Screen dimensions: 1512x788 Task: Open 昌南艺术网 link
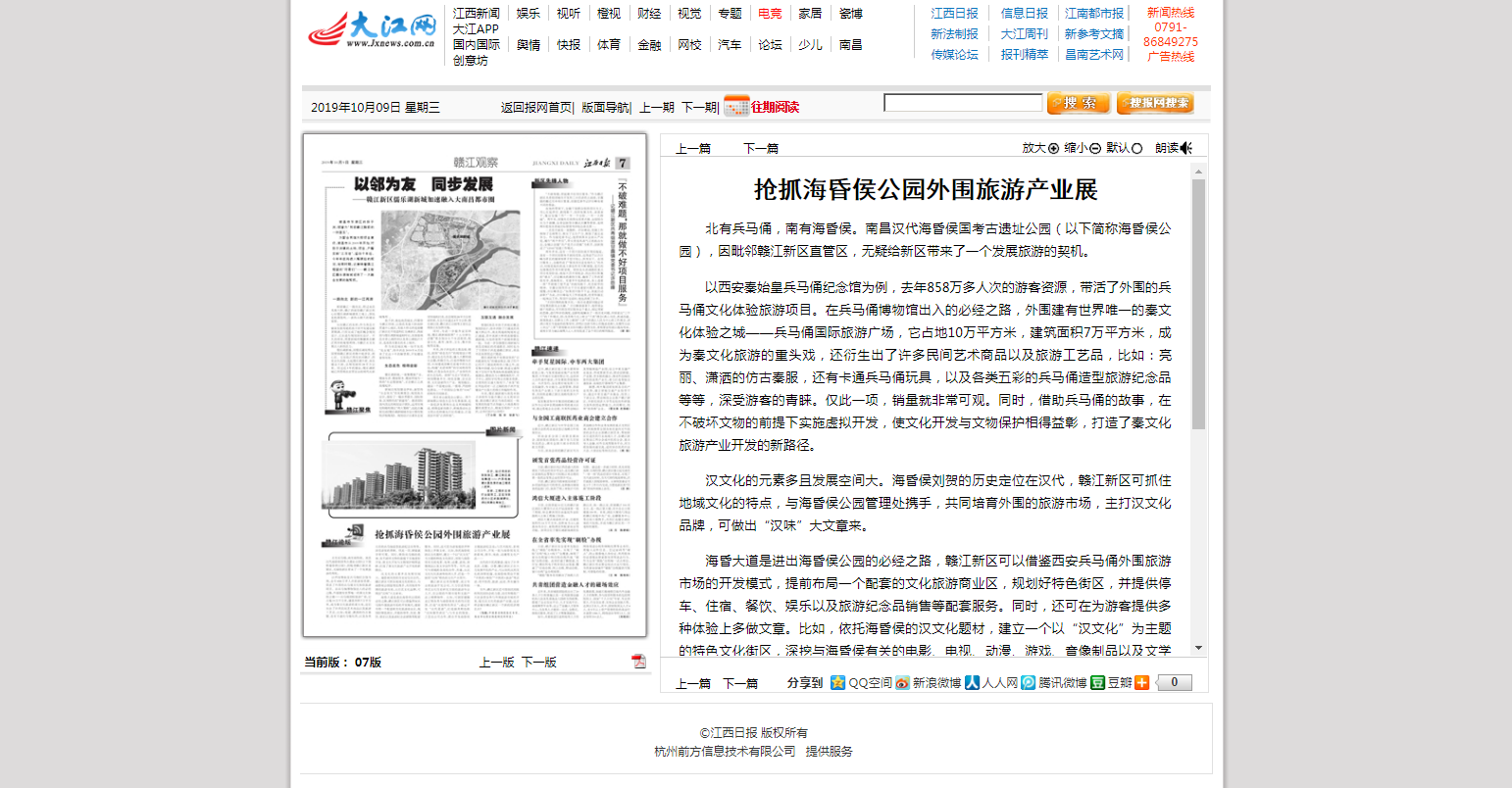(x=1094, y=55)
